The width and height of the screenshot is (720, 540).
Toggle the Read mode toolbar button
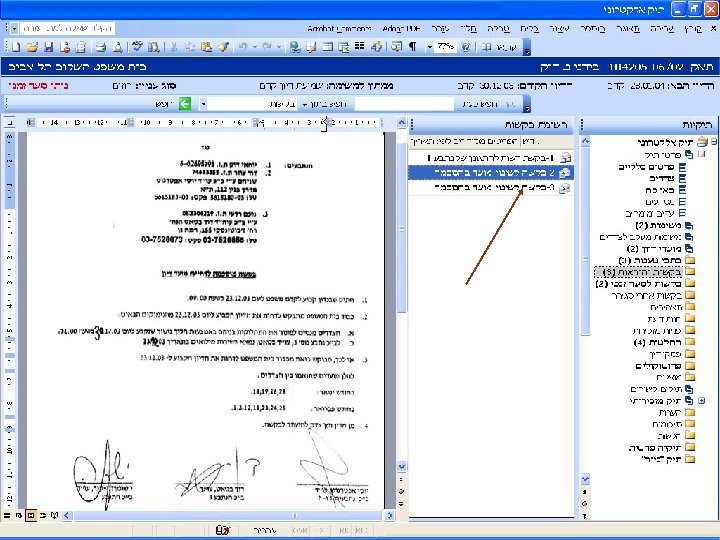[x=500, y=47]
